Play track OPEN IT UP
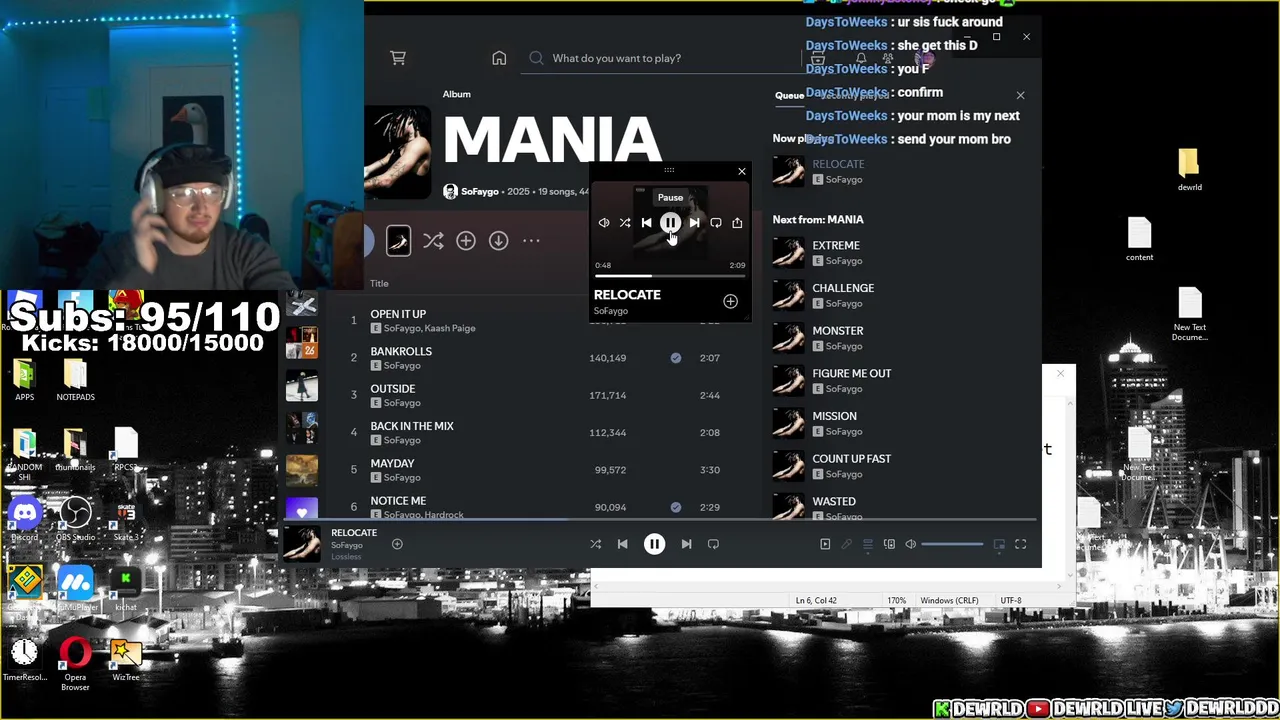 398,314
